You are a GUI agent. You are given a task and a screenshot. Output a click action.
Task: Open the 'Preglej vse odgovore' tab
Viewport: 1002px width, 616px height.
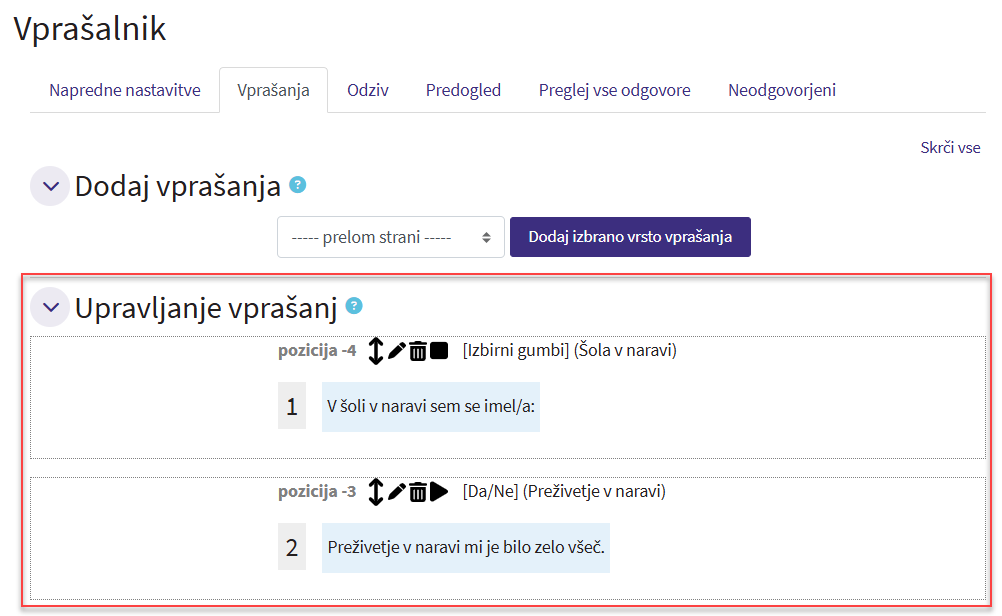point(614,90)
